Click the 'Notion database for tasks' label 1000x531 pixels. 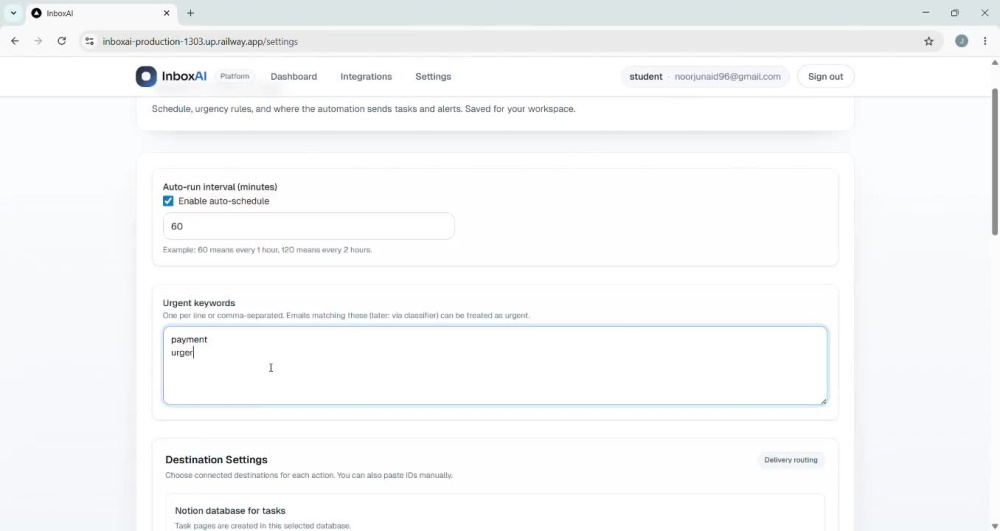(230, 511)
